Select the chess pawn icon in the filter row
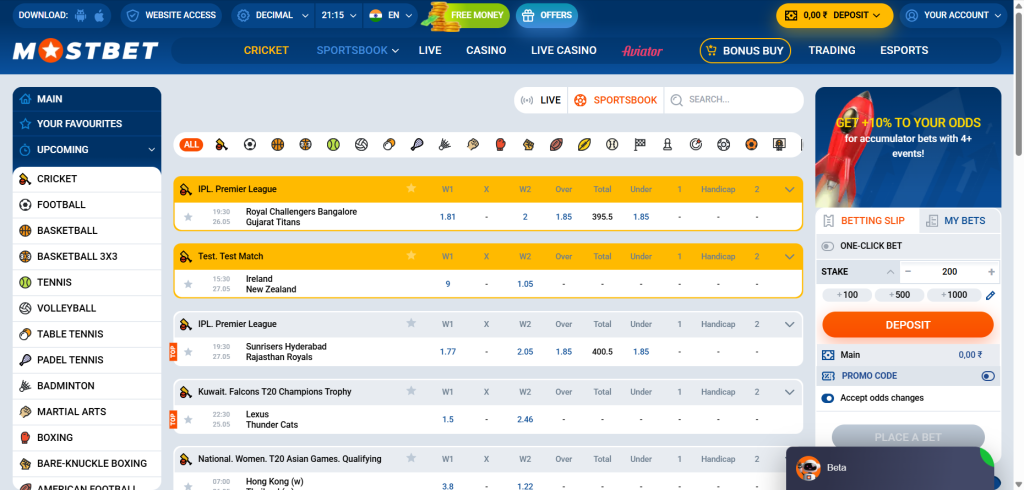 667,144
